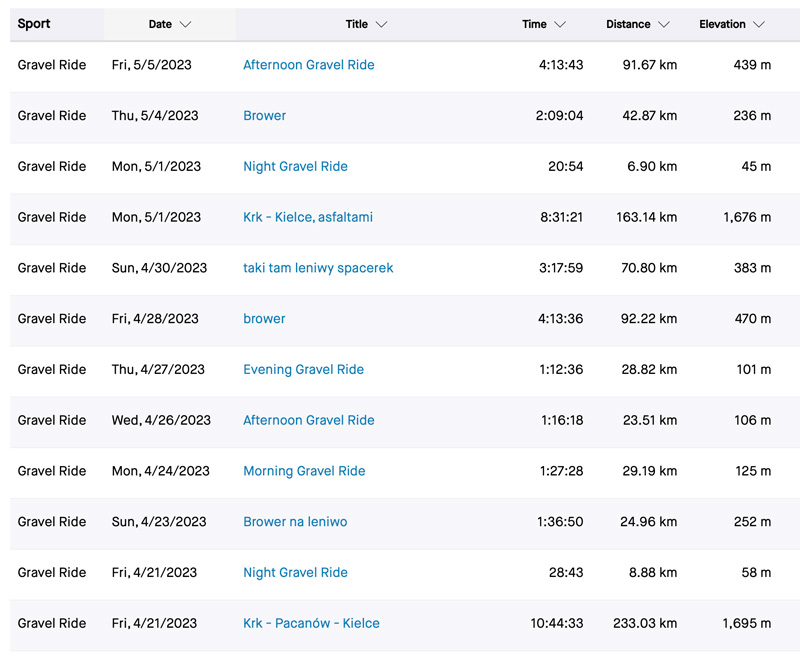800x659 pixels.
Task: Open Afternoon Gravel Ride from 5/5/2023
Action: [x=309, y=65]
